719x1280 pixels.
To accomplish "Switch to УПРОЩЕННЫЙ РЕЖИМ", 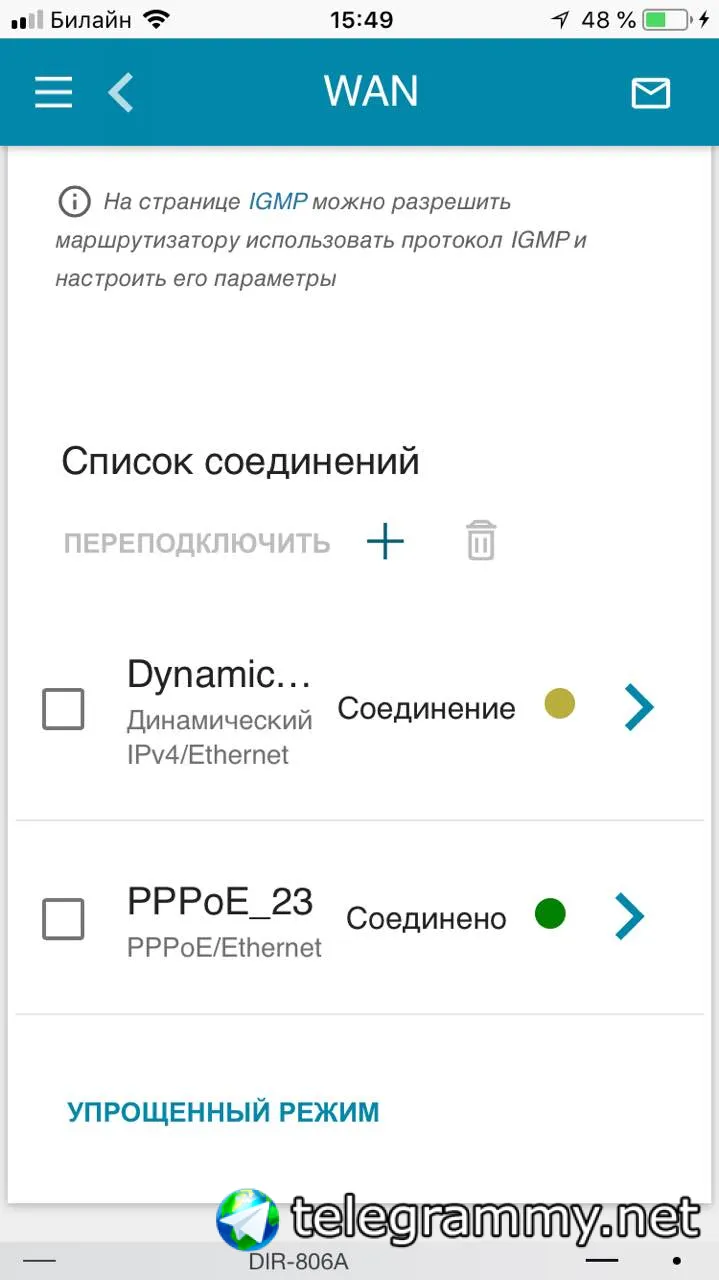I will tap(223, 1112).
